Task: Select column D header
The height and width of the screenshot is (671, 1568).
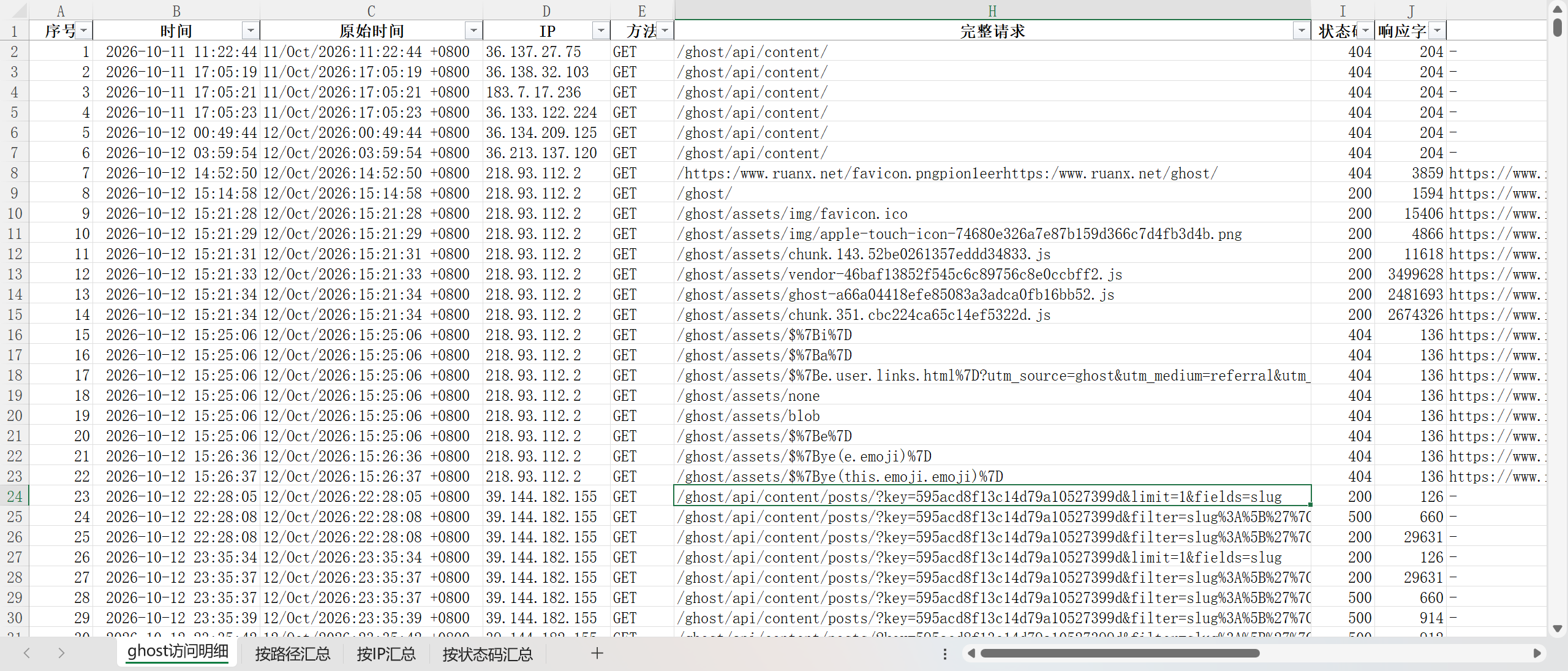Action: [x=546, y=10]
